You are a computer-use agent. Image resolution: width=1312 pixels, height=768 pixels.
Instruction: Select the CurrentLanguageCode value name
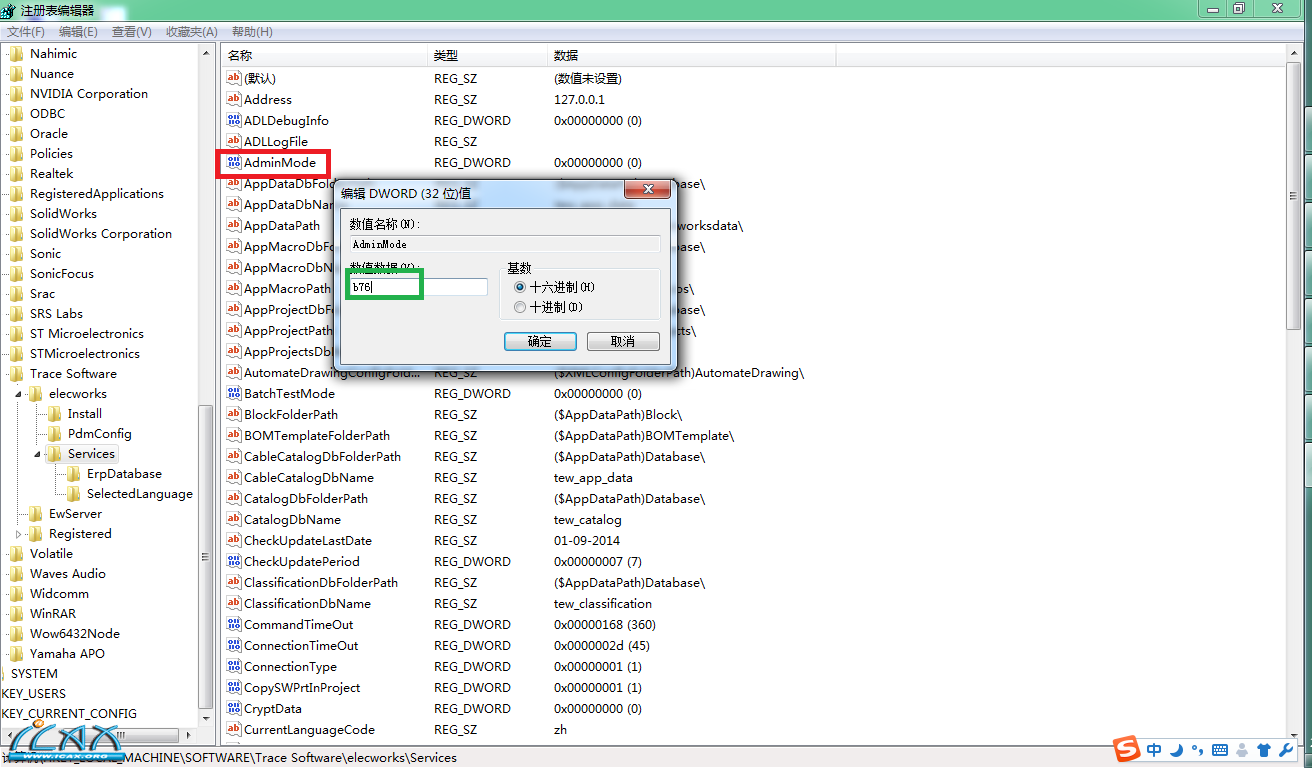[x=309, y=729]
